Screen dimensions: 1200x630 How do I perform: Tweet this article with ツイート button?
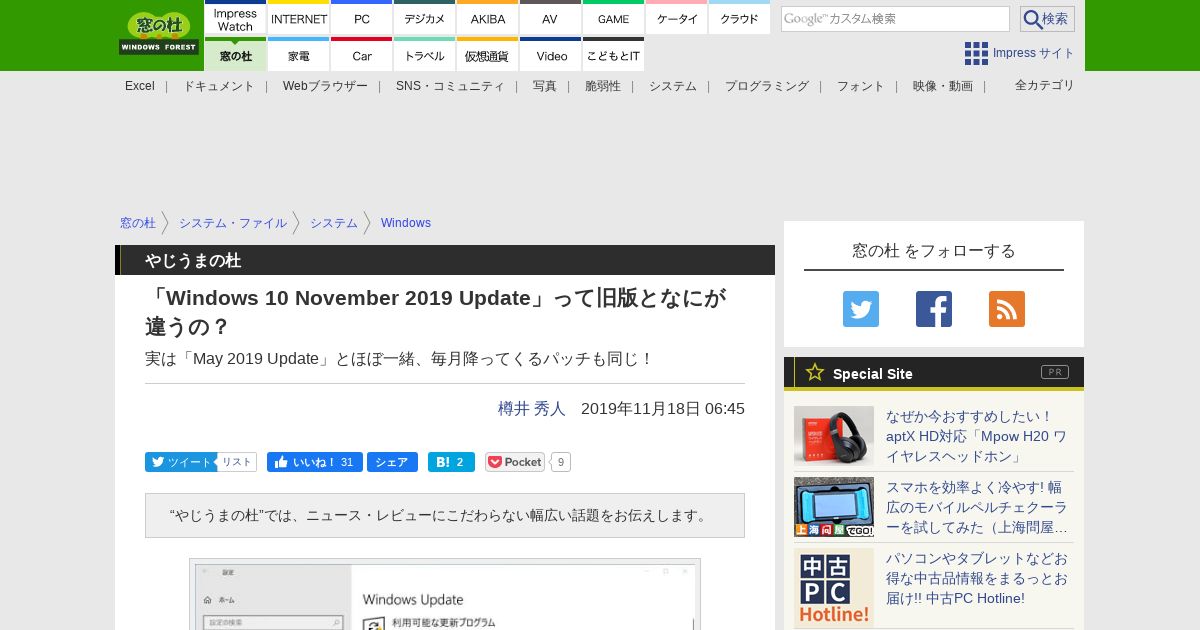[181, 462]
